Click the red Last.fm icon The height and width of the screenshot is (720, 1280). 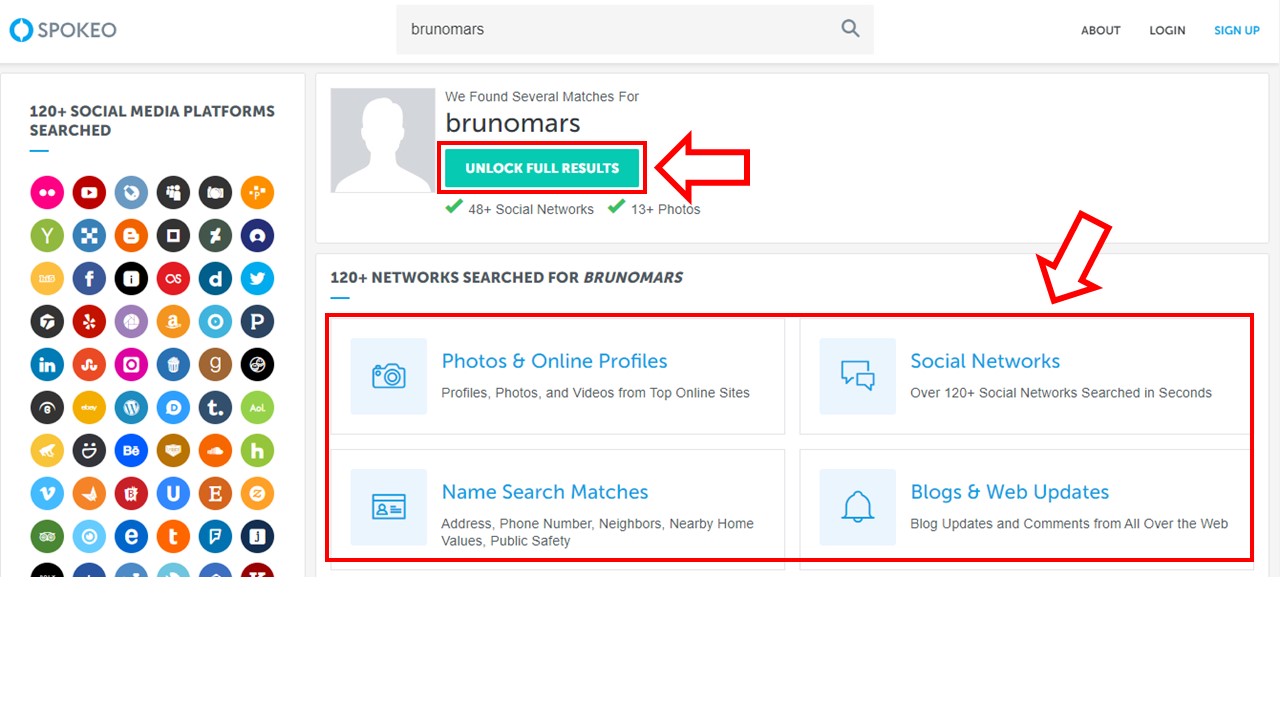(173, 279)
